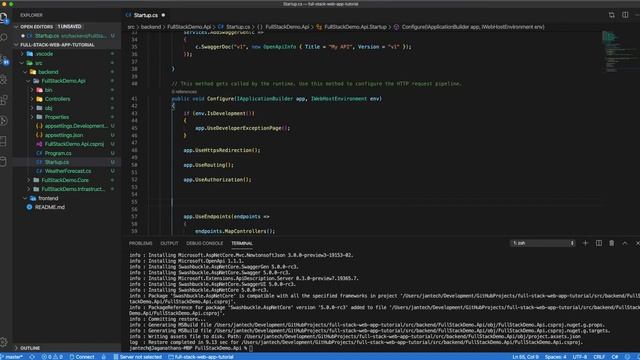Click the feedback smiley icon in status bar
Screen dimensions: 640x360
coord(627,357)
